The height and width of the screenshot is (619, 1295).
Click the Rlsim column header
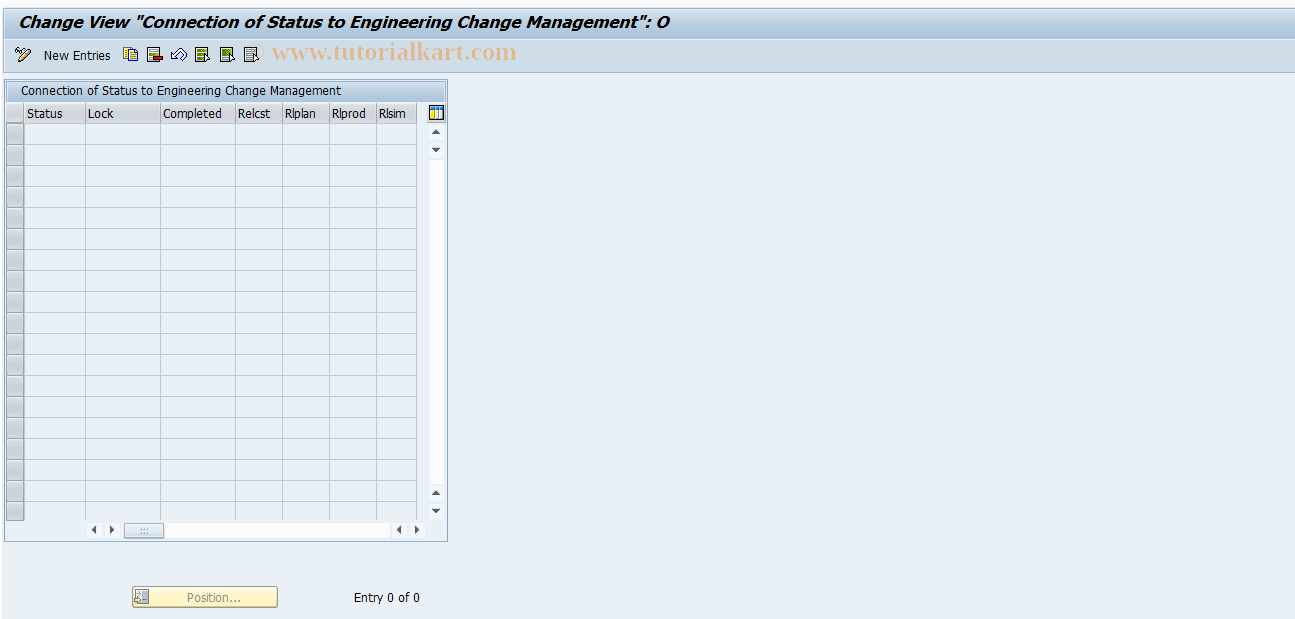point(397,113)
